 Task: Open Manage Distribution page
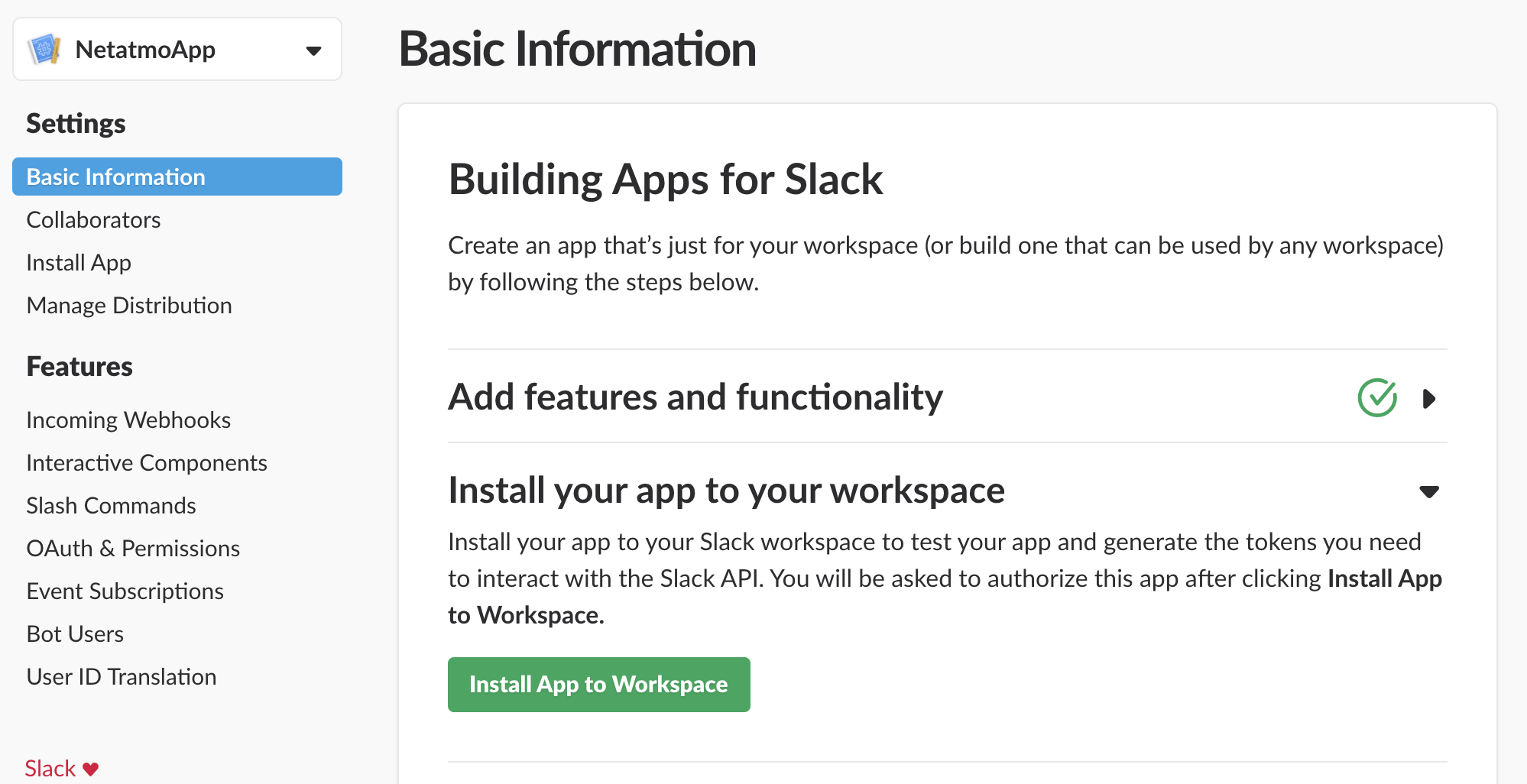click(129, 306)
